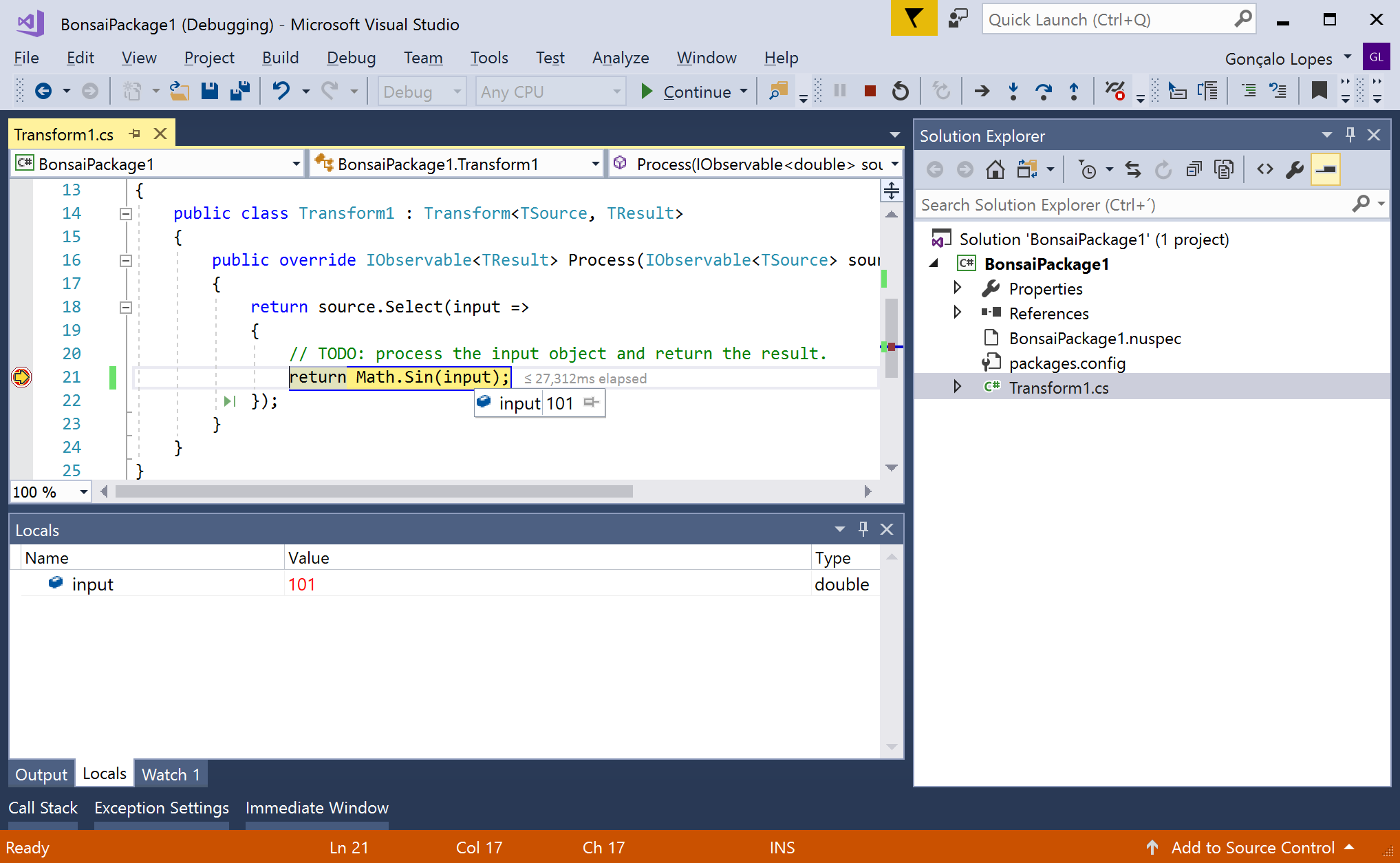The height and width of the screenshot is (863, 1400).
Task: Click the Solution Explorer Home icon
Action: pyautogui.click(x=995, y=169)
